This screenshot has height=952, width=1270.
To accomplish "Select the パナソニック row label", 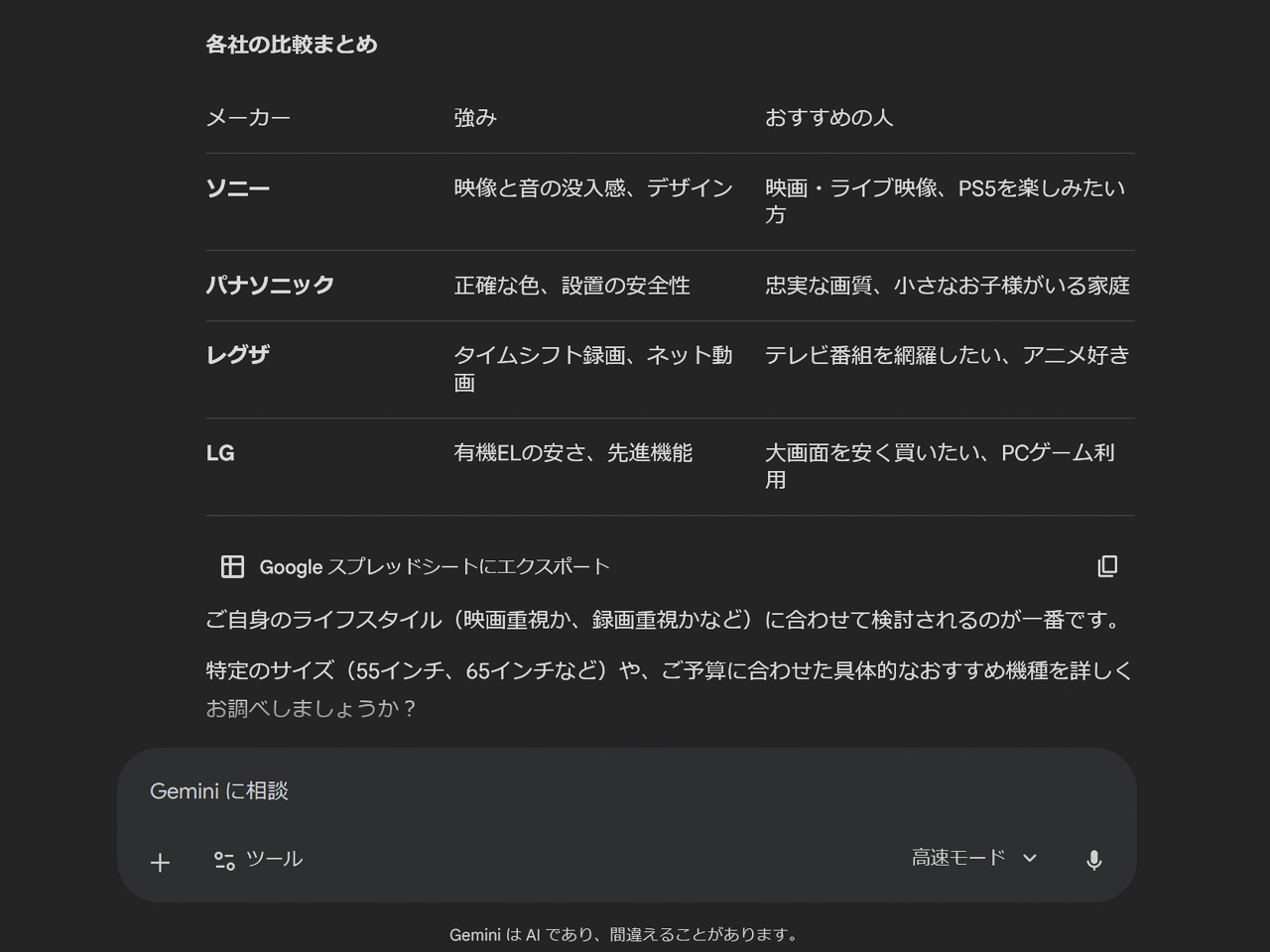I will click(x=270, y=286).
